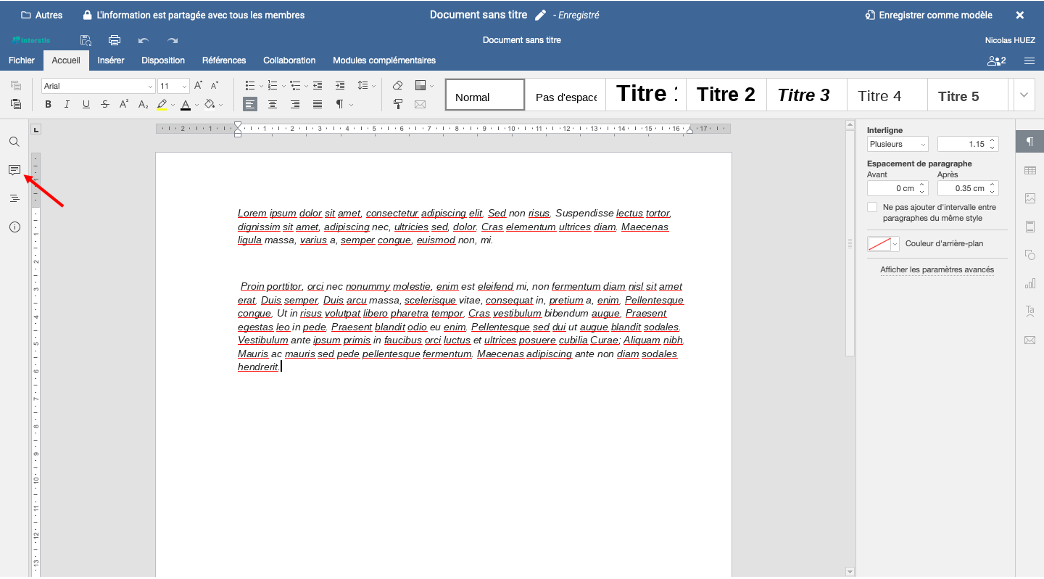The image size is (1044, 579).
Task: Show nonprinting characters pilcrow button
Action: point(340,104)
